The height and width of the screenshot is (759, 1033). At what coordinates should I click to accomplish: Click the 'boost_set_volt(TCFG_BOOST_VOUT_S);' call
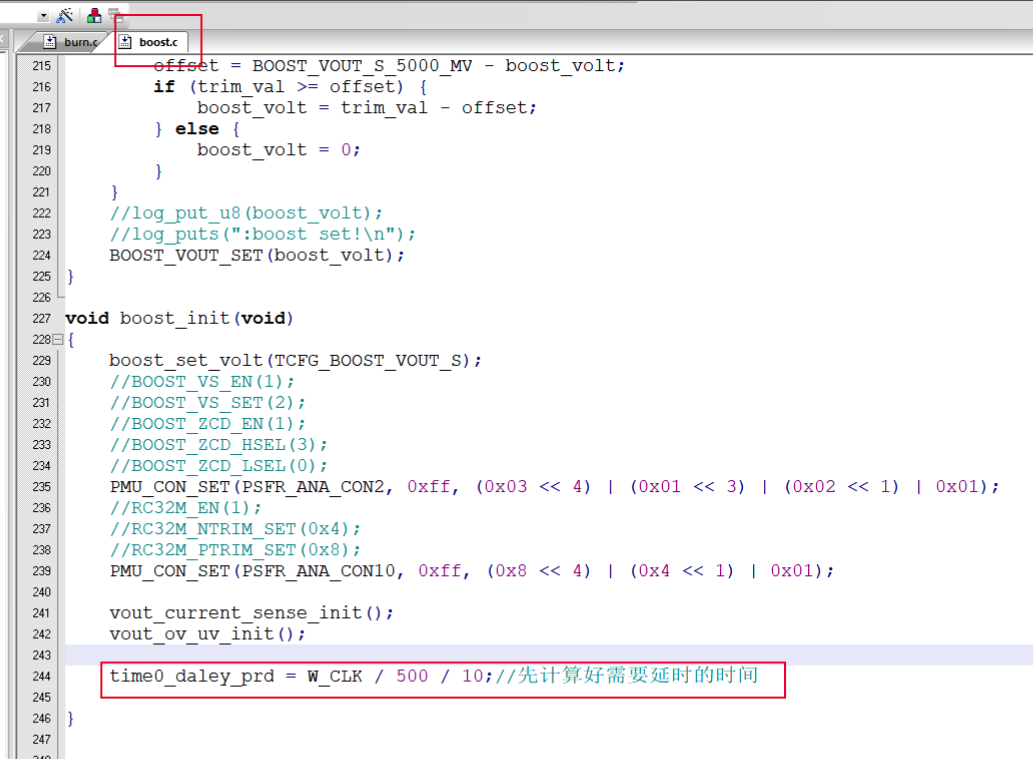click(295, 361)
